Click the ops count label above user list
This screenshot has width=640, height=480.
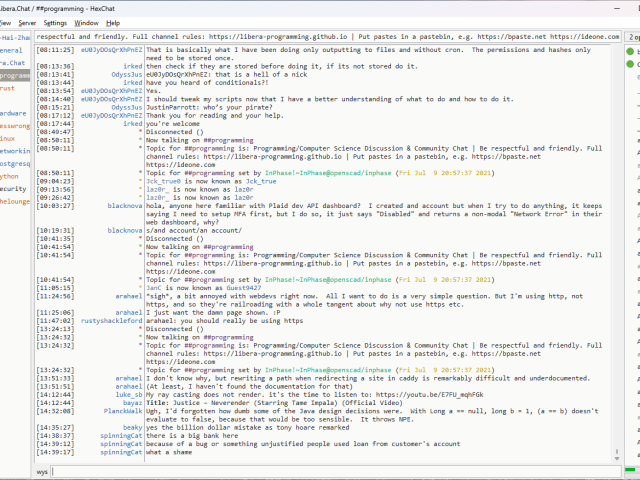[634, 36]
